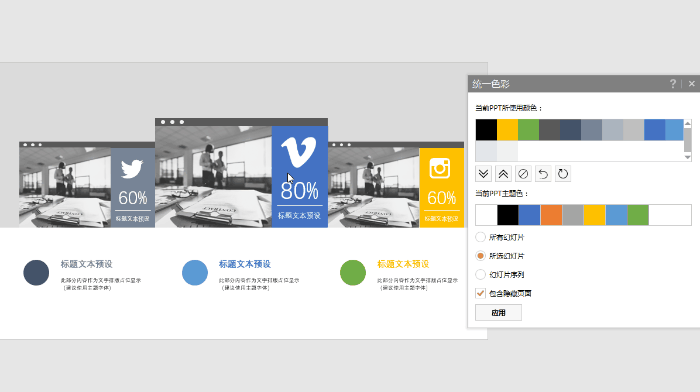700x392 pixels.
Task: Click the 80% text on blue card
Action: coord(300,191)
